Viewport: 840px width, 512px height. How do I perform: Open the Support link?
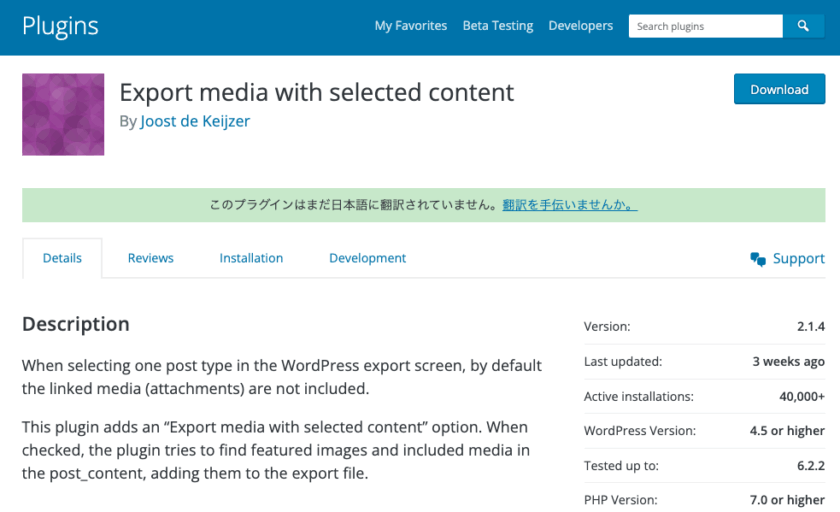click(798, 259)
